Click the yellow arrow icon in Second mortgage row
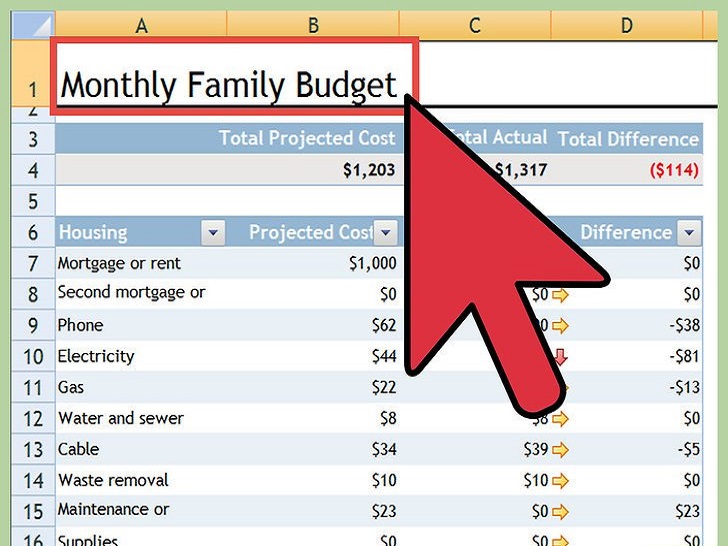Image resolution: width=728 pixels, height=546 pixels. (559, 294)
